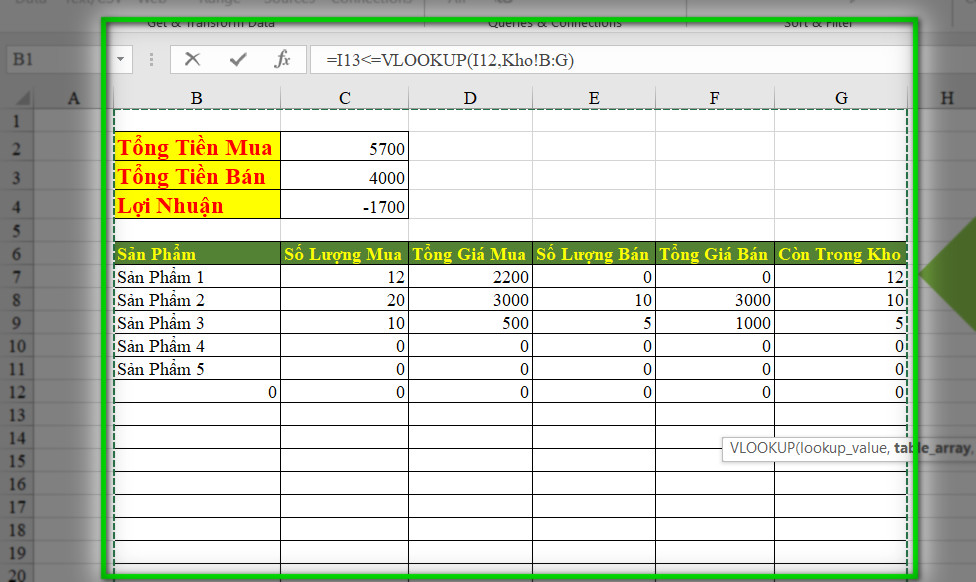Select column A header

coord(73,98)
